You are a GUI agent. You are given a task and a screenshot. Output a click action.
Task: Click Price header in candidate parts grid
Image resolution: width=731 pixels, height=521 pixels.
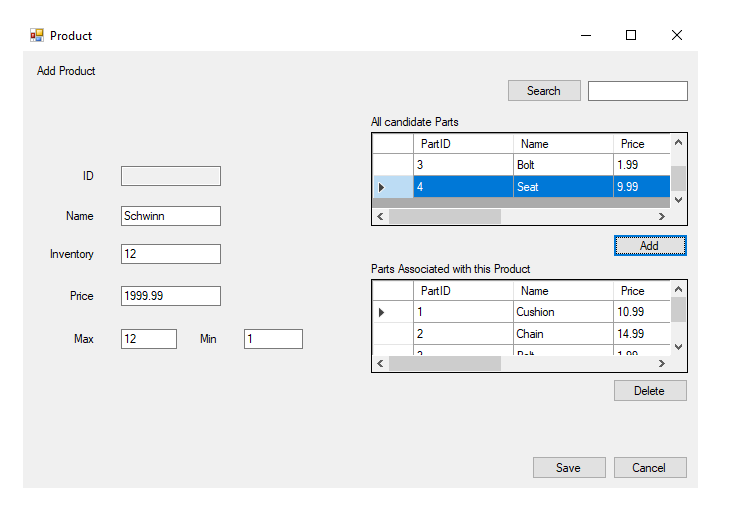[x=641, y=144]
